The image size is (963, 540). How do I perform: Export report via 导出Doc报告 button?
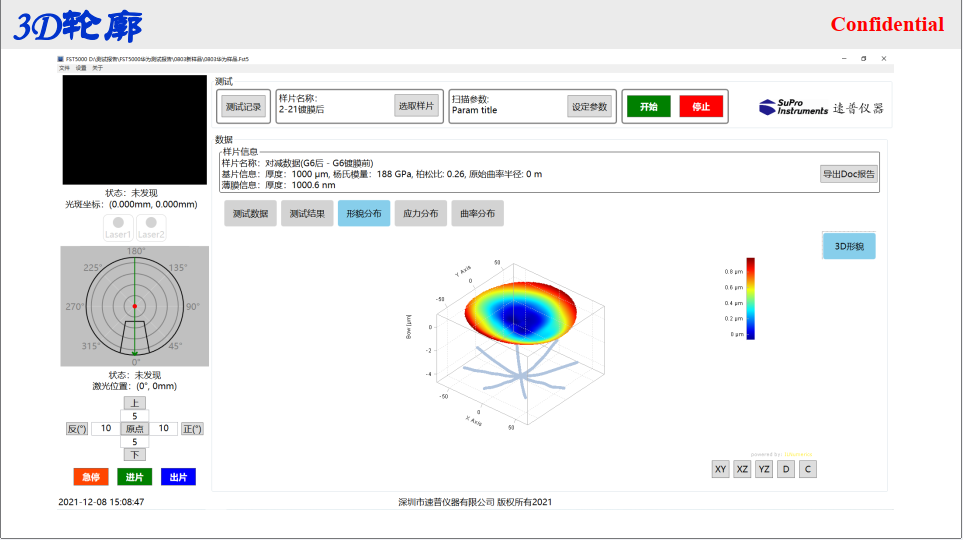pyautogui.click(x=849, y=174)
